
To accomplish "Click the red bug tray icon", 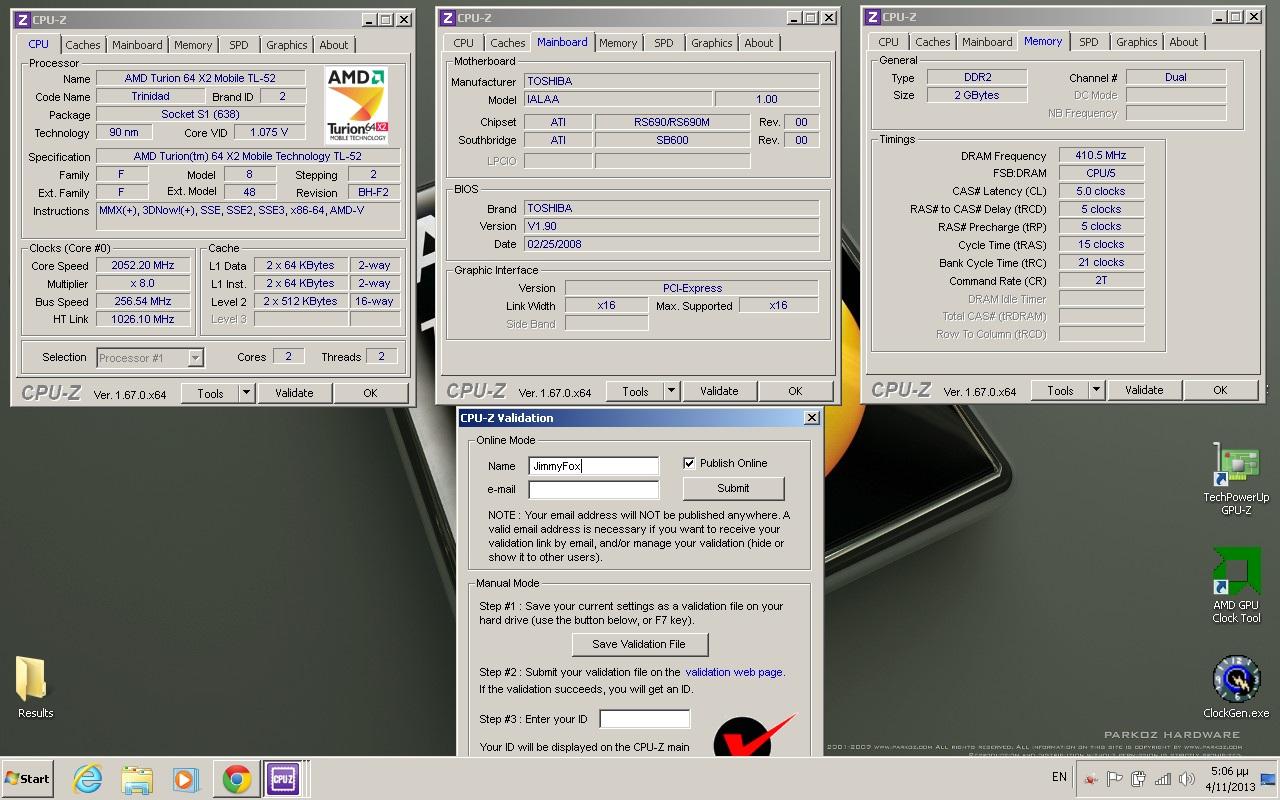I will tap(1090, 778).
